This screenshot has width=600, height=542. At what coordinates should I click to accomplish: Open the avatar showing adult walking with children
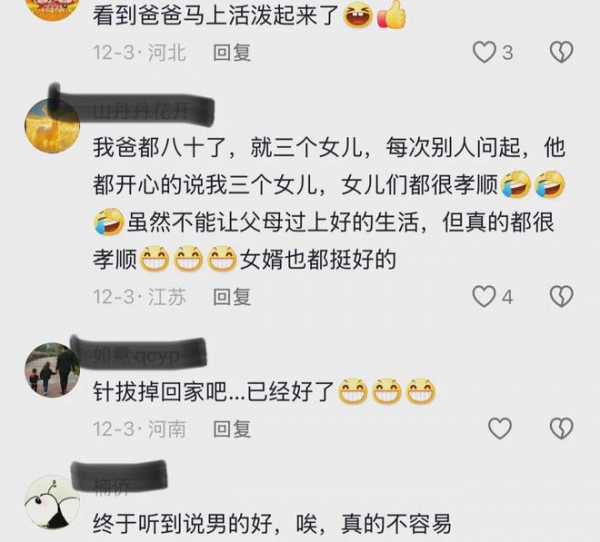[52, 370]
